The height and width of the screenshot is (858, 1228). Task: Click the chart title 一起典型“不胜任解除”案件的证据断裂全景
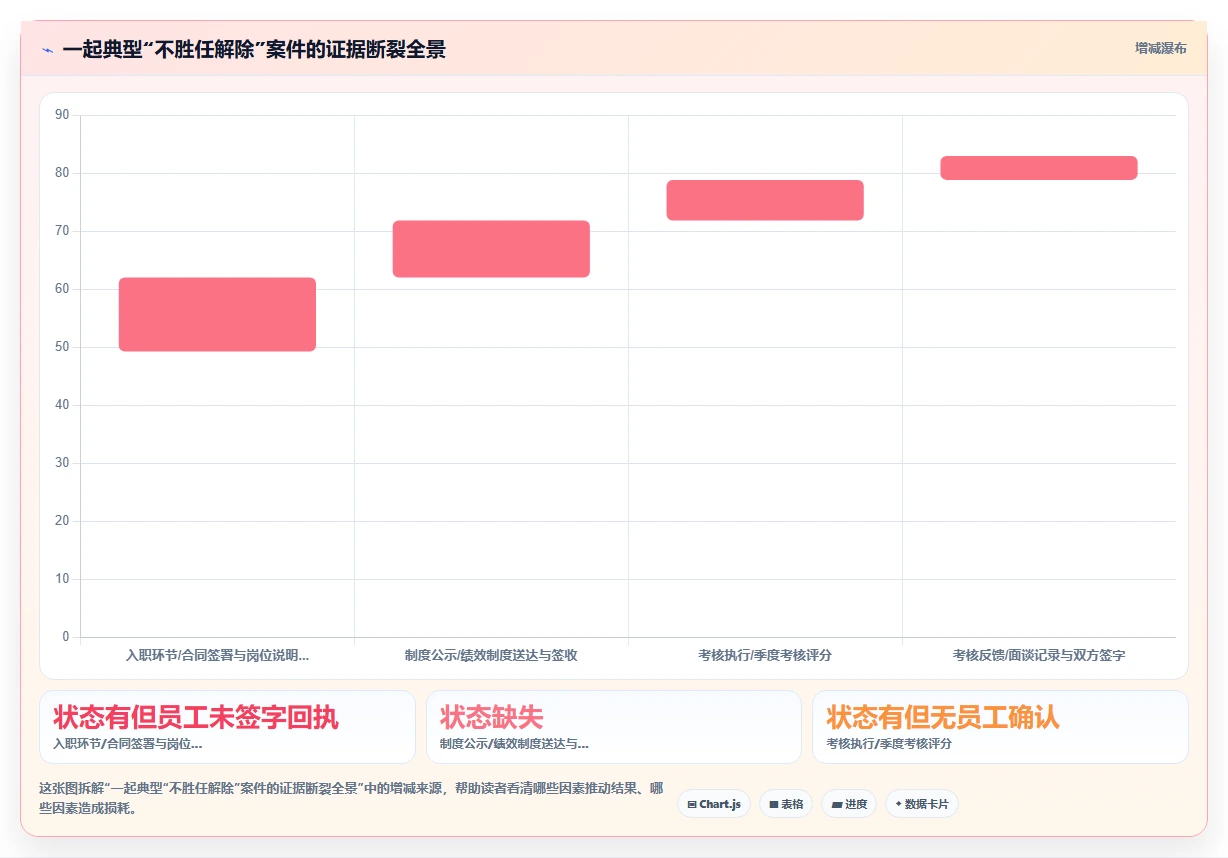pyautogui.click(x=254, y=49)
